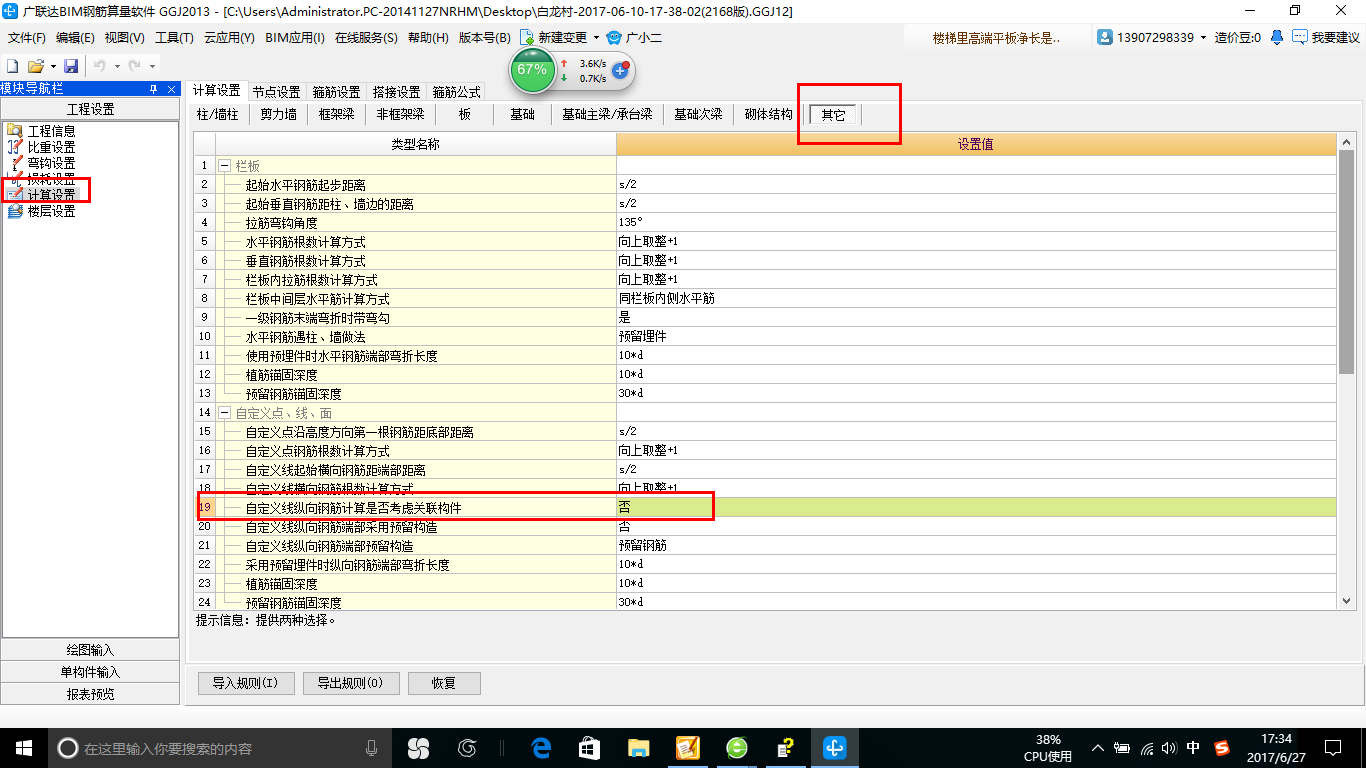1366x768 pixels.
Task: Expand account dropdown beside 13907298339
Action: [x=1203, y=38]
